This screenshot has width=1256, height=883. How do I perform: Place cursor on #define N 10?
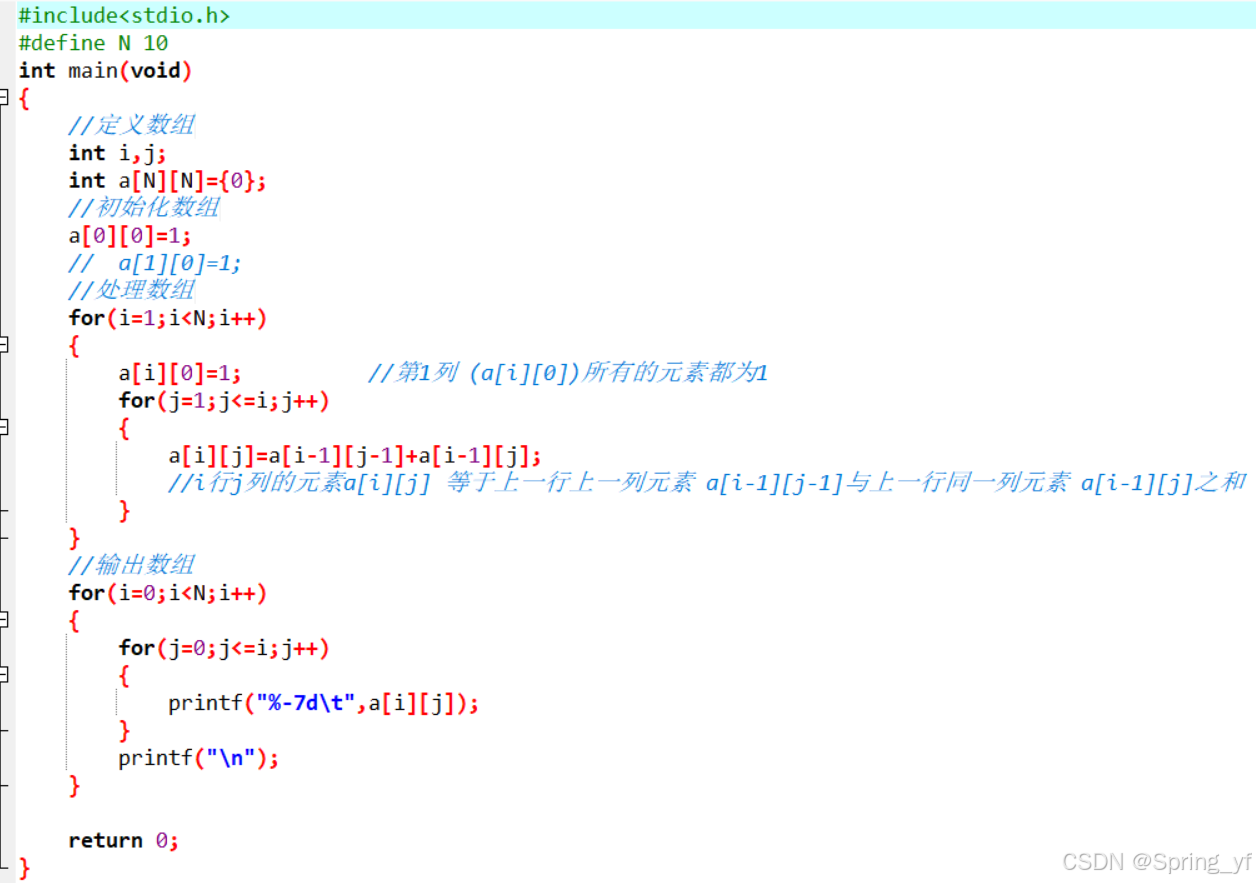(x=93, y=43)
